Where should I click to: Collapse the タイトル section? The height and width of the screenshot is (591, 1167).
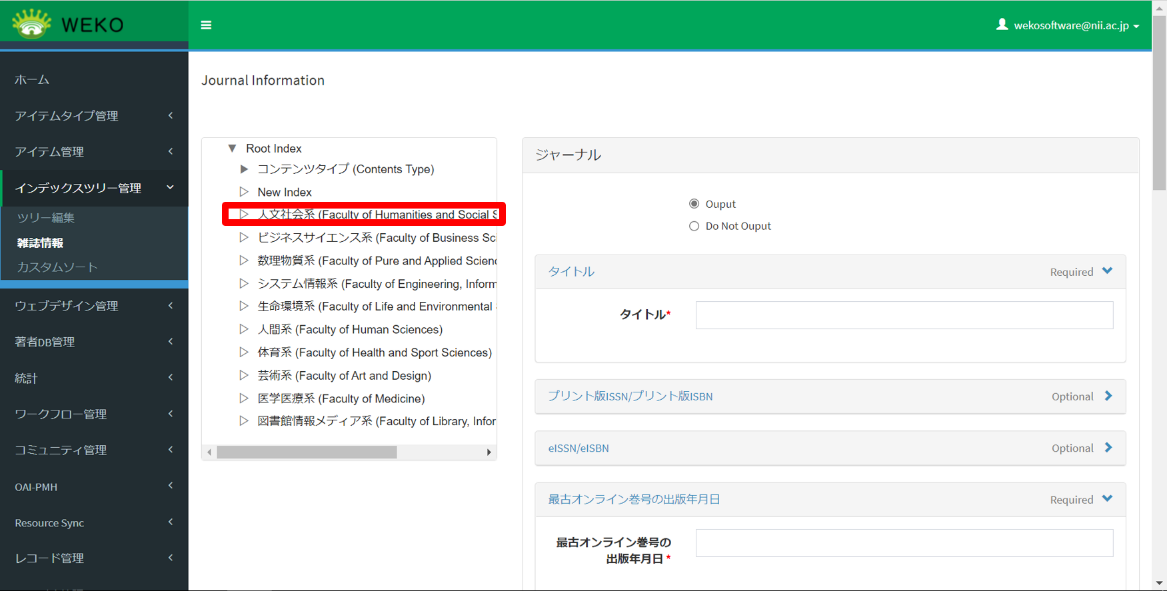tap(1108, 270)
